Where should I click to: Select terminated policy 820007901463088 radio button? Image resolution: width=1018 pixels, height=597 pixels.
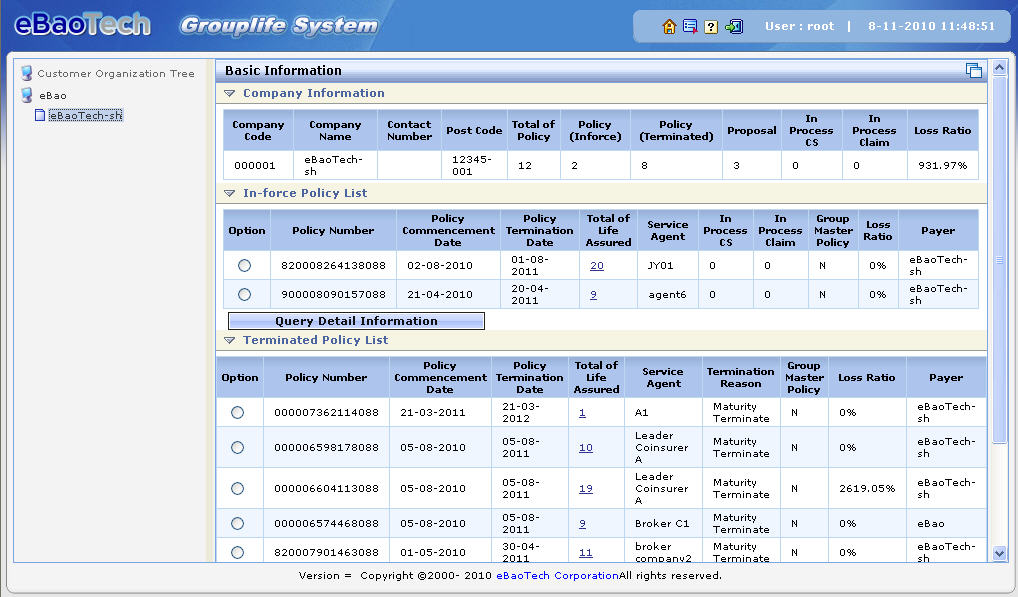[x=238, y=552]
